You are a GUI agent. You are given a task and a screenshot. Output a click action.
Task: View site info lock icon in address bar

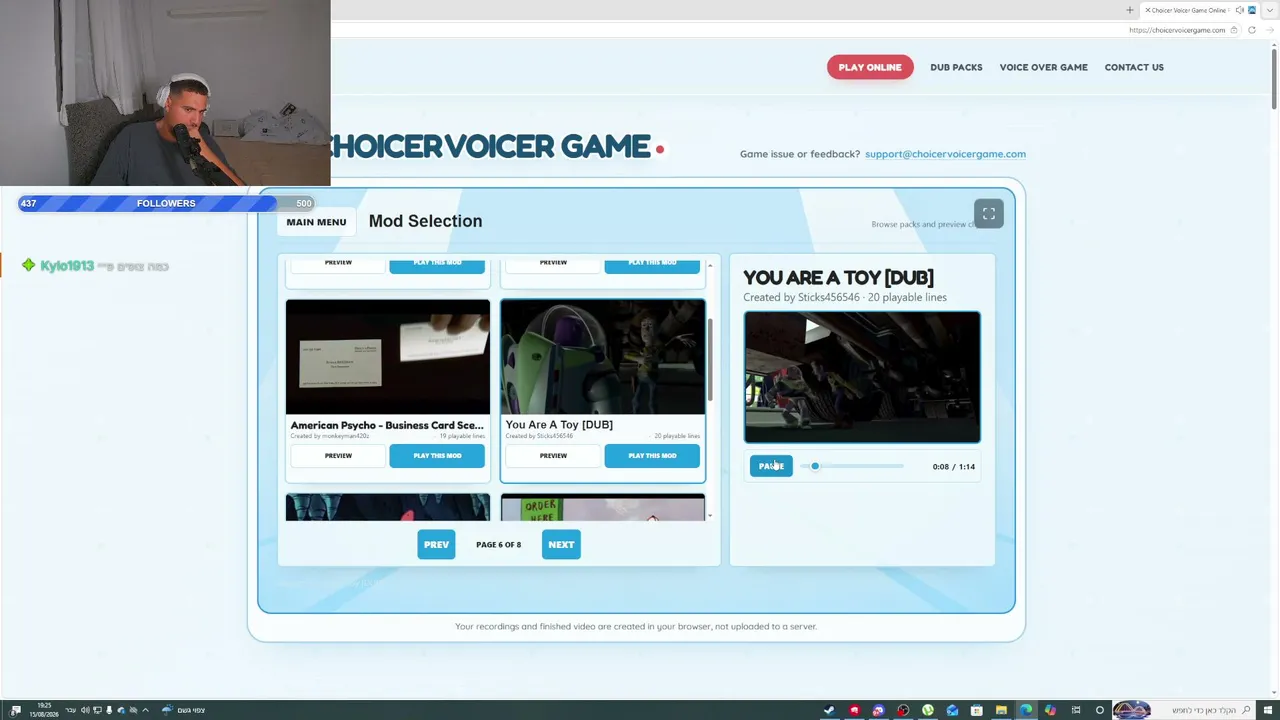coord(1233,30)
